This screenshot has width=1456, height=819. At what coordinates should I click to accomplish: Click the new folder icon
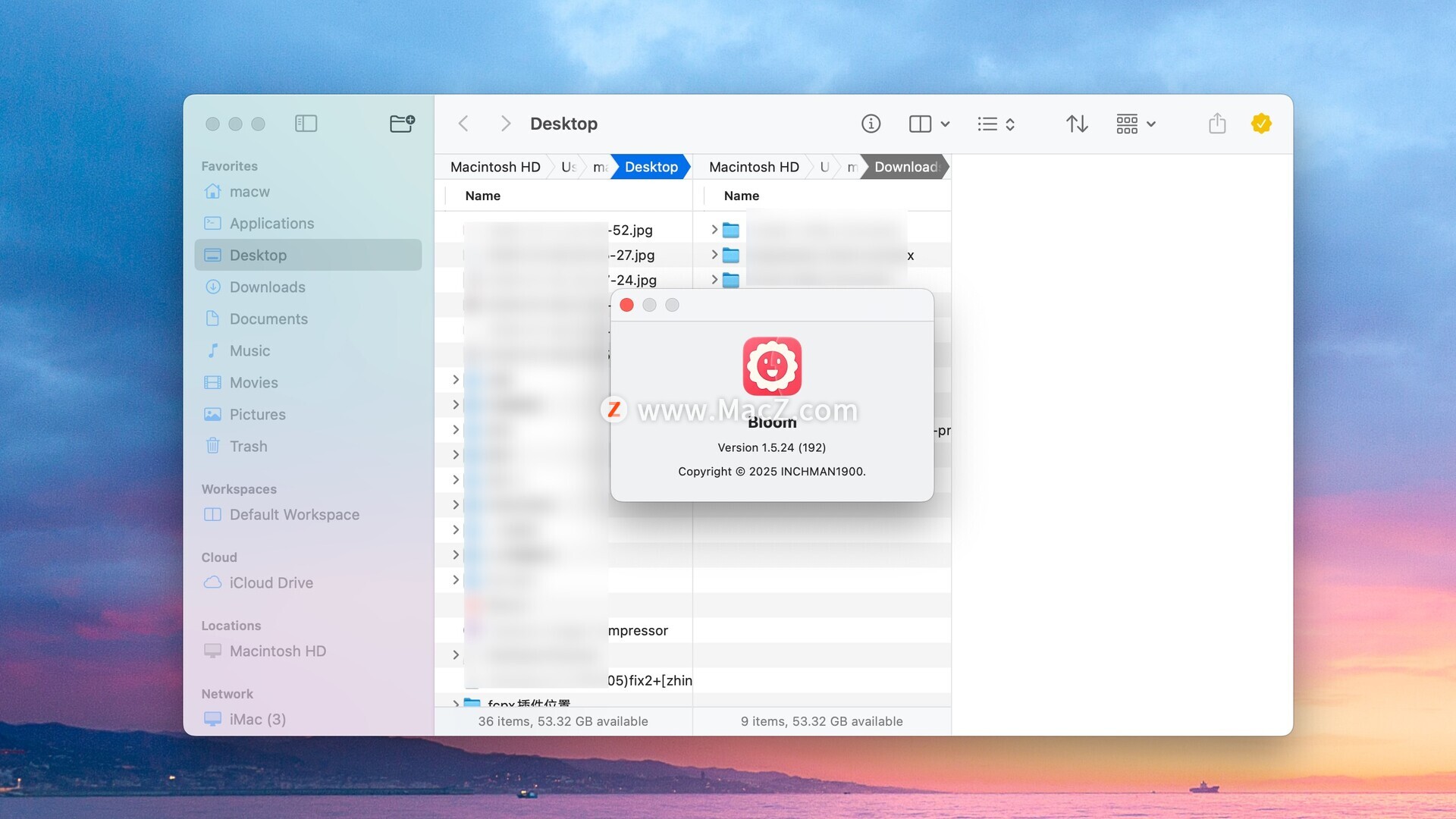[x=402, y=124]
